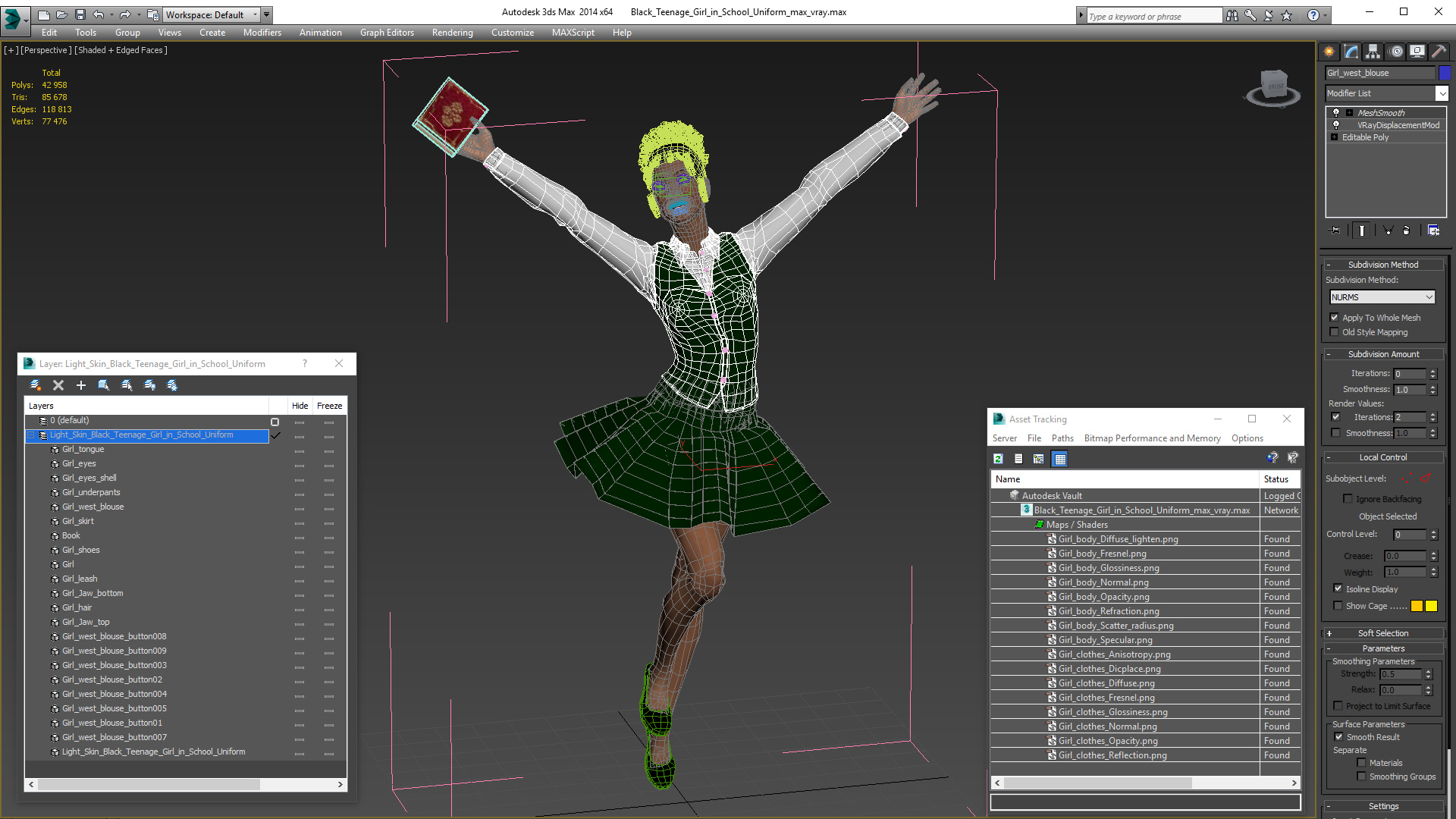Viewport: 1456px width, 819px height.
Task: Click the Perspective viewport label
Action: pos(46,50)
